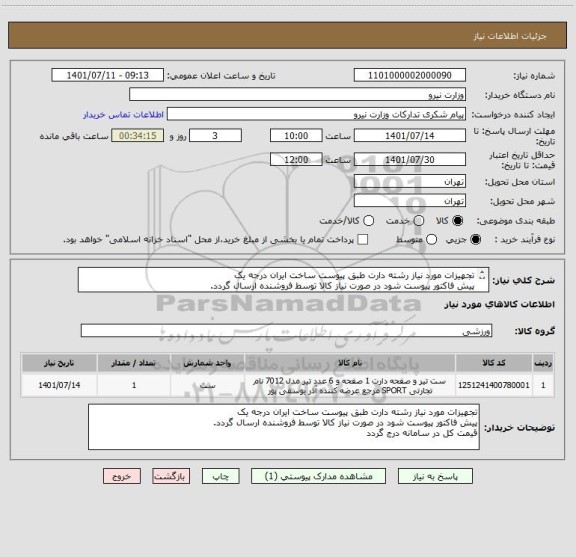Click the پاسخ به نیاز button

click(x=435, y=476)
